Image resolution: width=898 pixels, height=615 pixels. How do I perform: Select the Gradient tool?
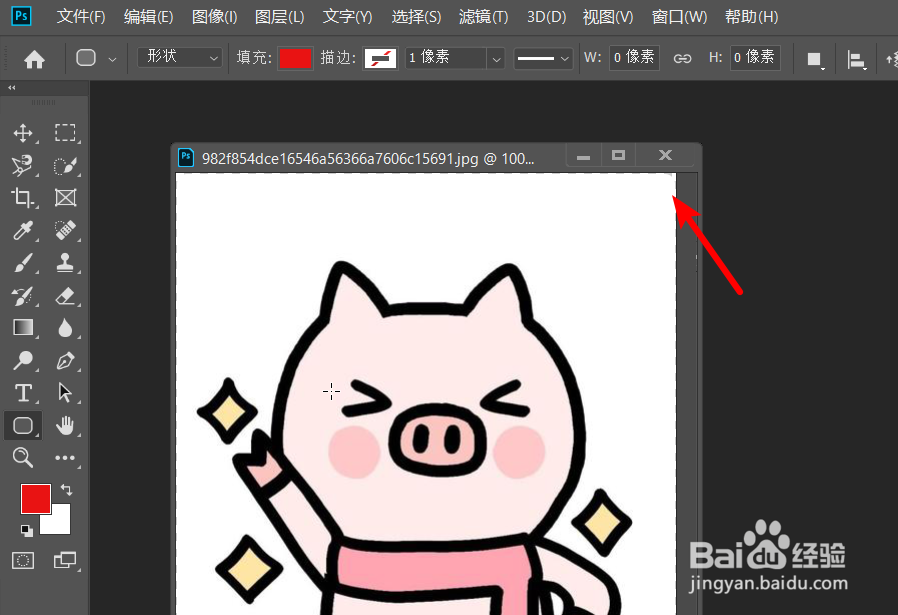click(x=23, y=328)
